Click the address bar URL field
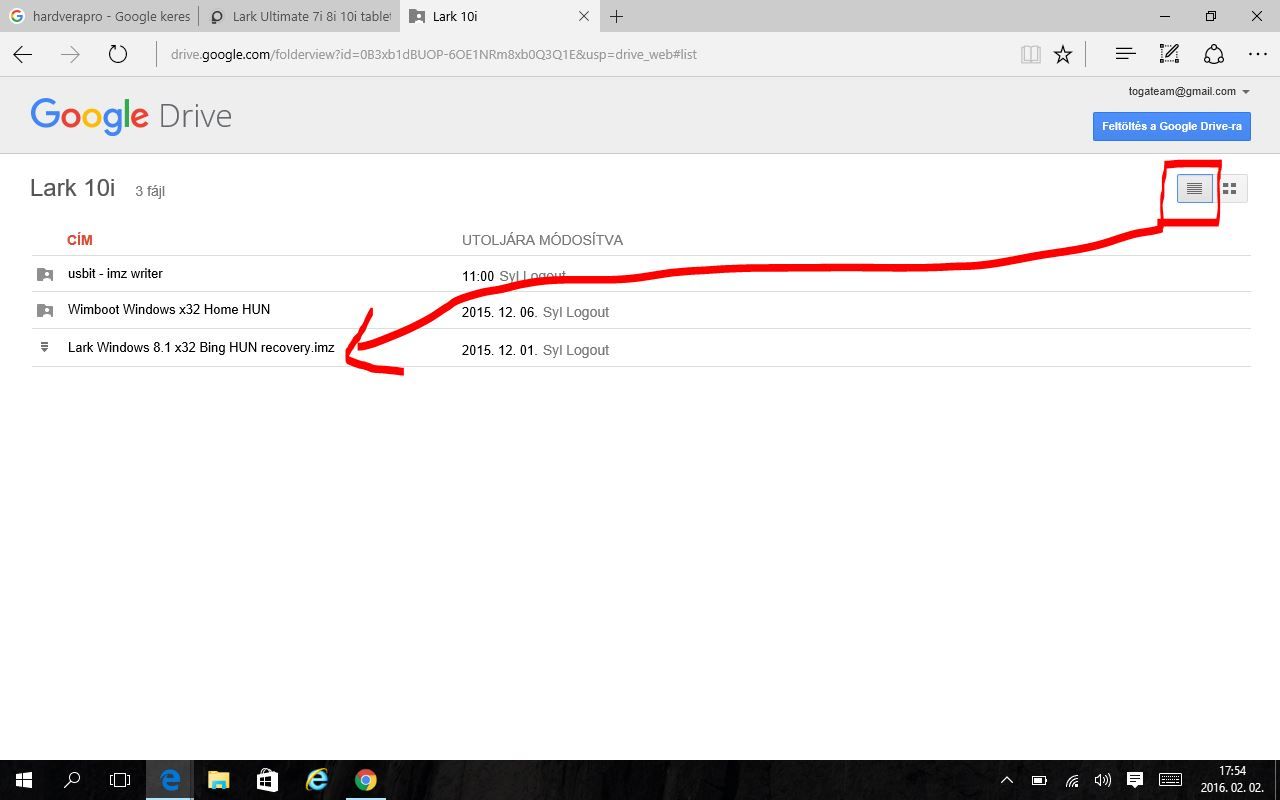 click(x=585, y=54)
